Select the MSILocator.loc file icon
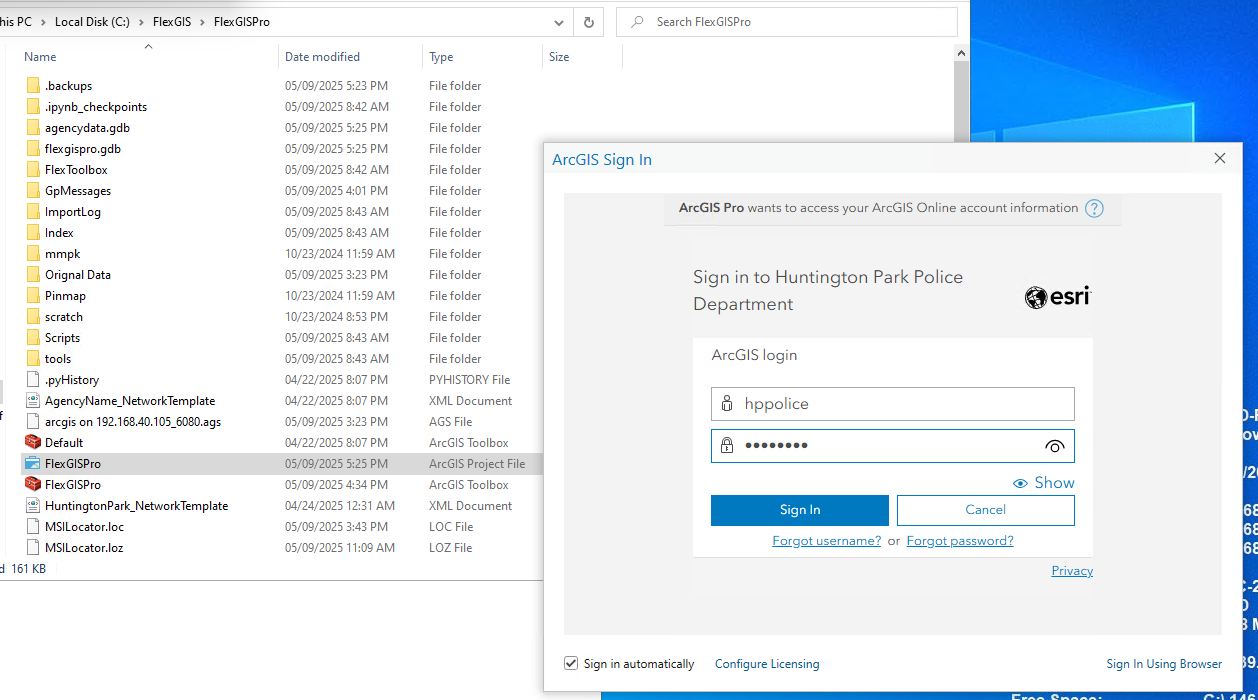1258x700 pixels. tap(33, 527)
